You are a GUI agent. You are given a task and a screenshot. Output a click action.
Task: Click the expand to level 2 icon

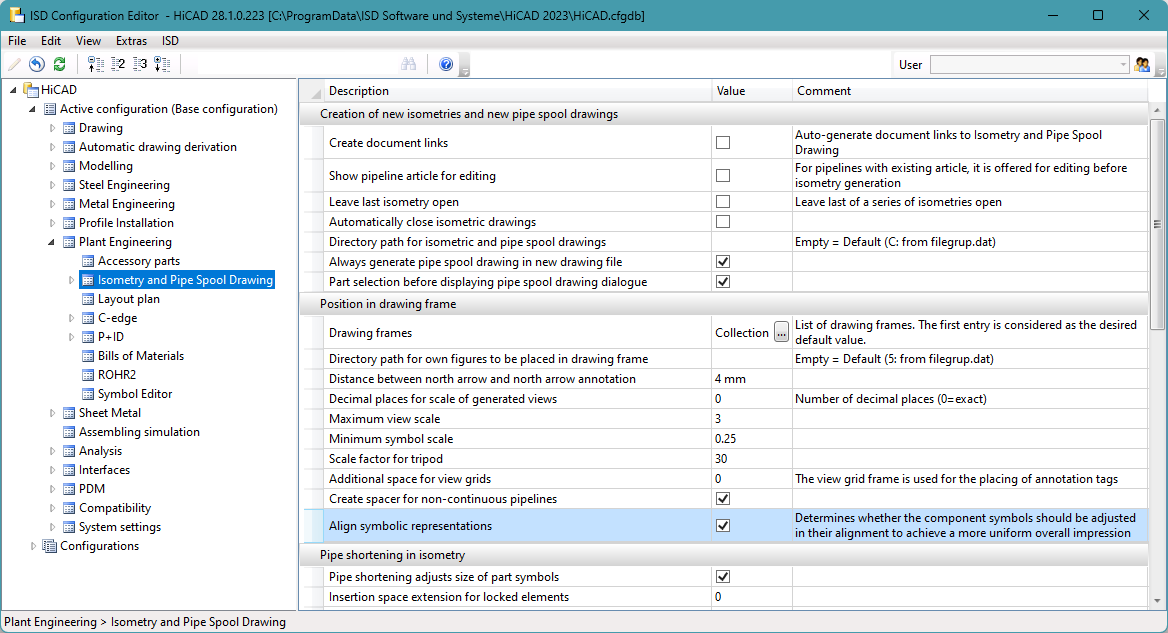(118, 65)
